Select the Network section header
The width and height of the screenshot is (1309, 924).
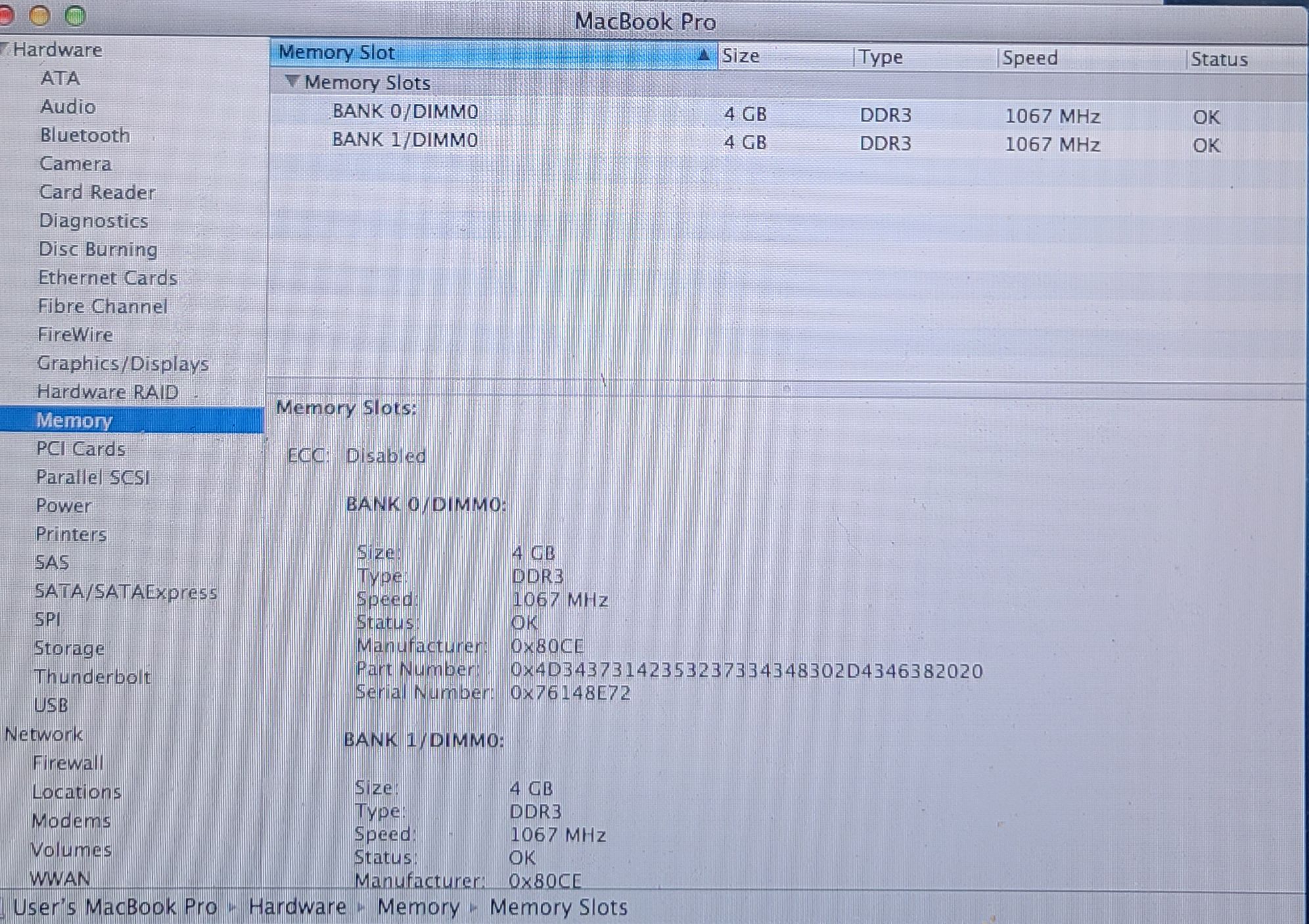(x=44, y=733)
